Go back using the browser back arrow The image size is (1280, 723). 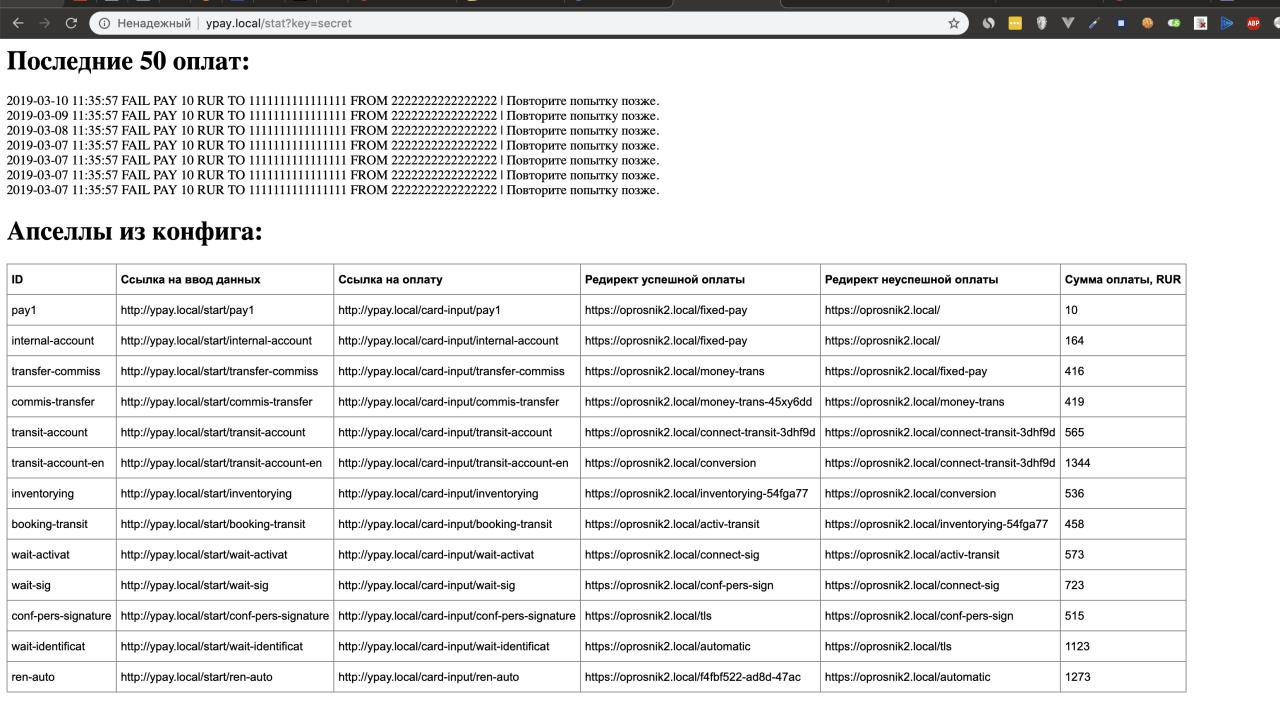[x=18, y=23]
